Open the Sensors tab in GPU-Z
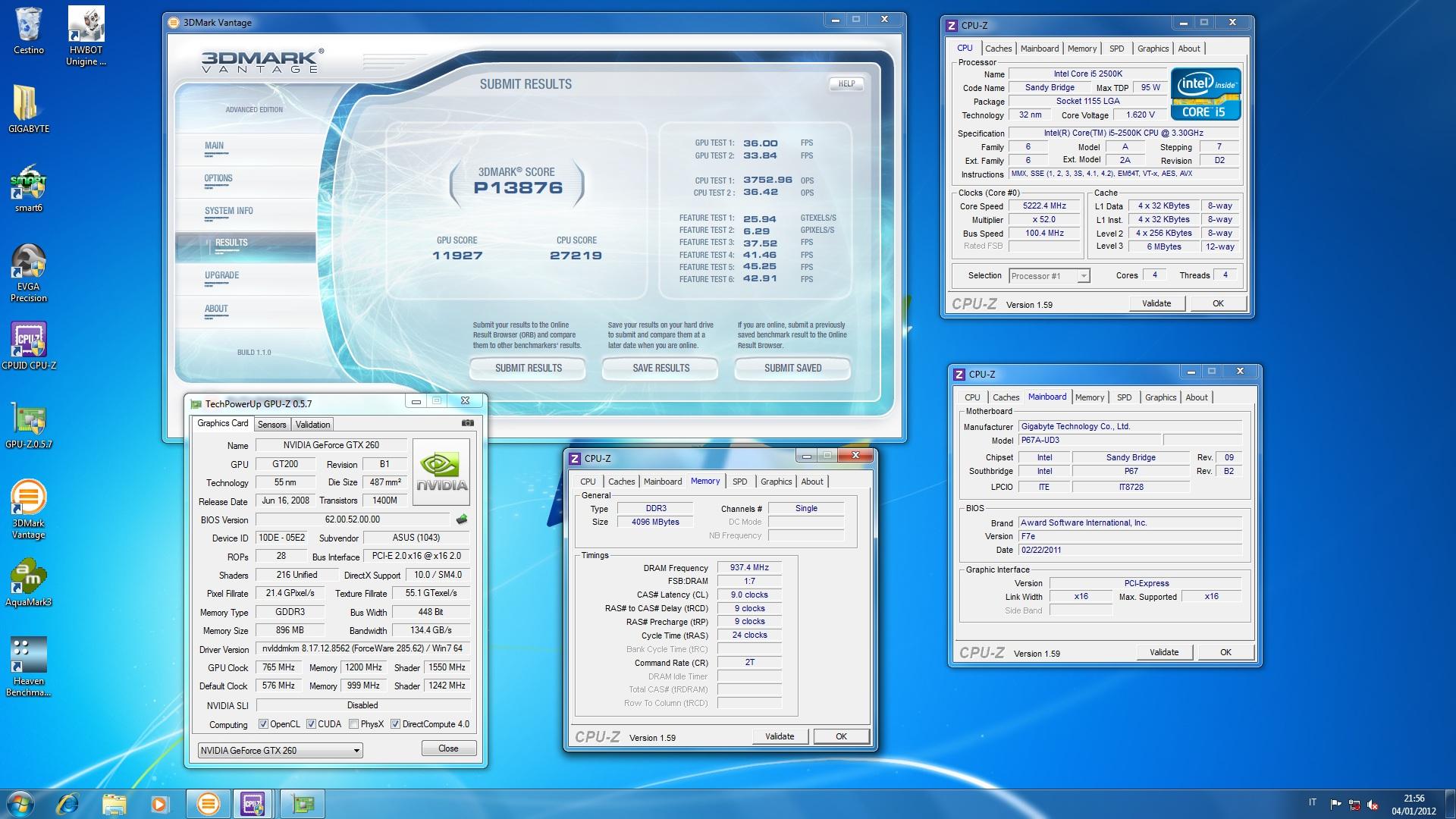This screenshot has height=819, width=1456. 271,425
